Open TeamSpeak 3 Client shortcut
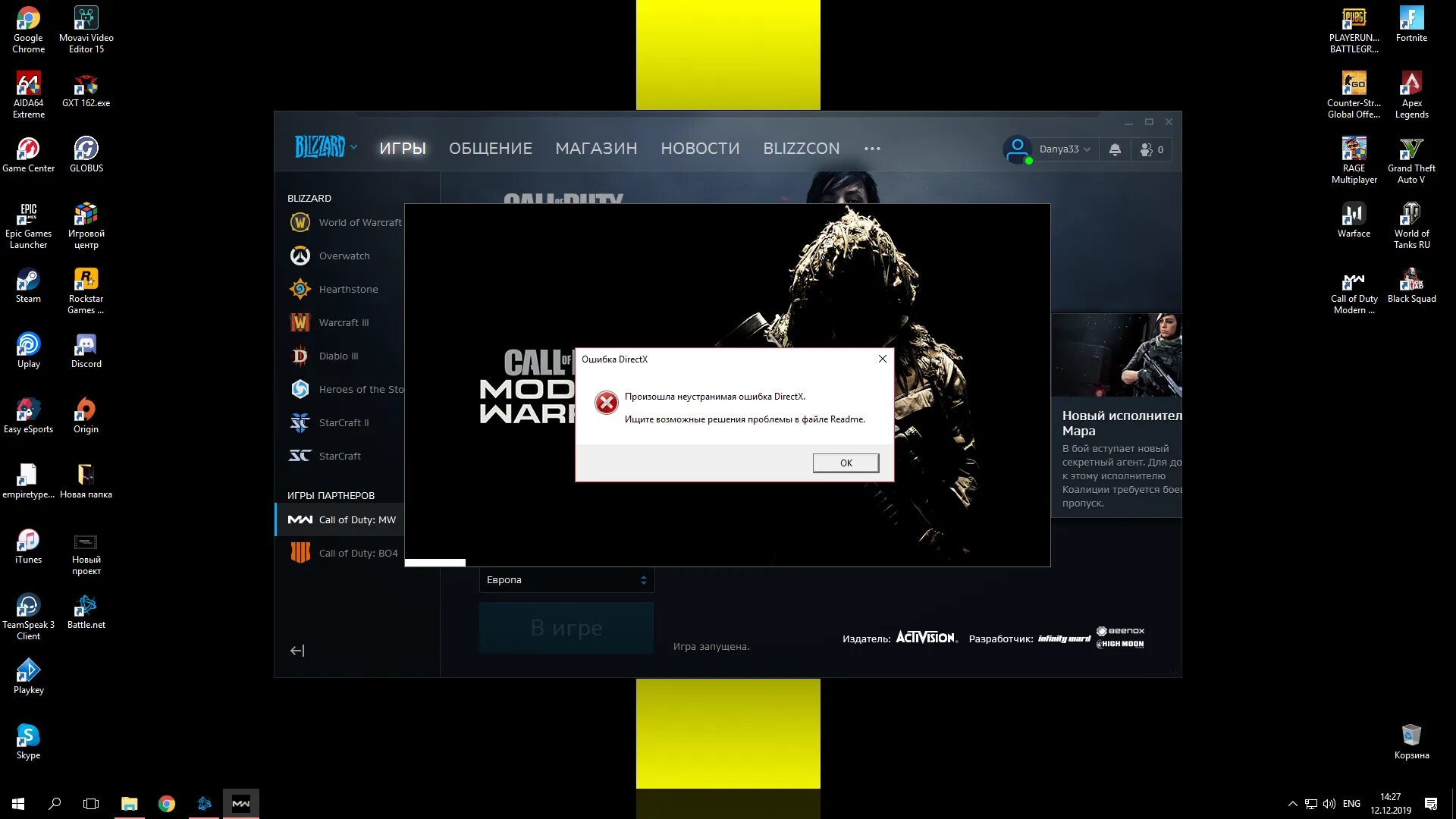Viewport: 1456px width, 819px height. click(28, 617)
